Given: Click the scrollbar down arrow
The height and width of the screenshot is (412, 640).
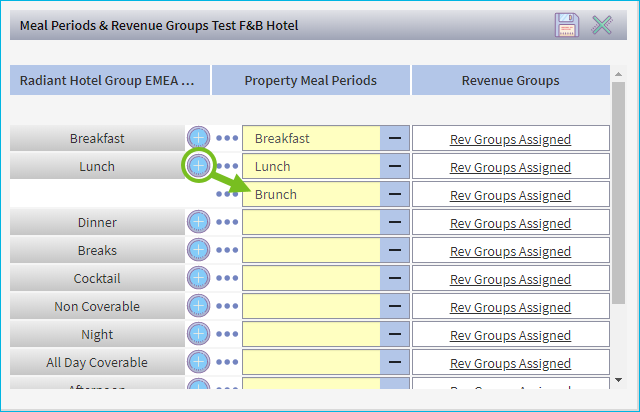Looking at the screenshot, I should coord(619,379).
